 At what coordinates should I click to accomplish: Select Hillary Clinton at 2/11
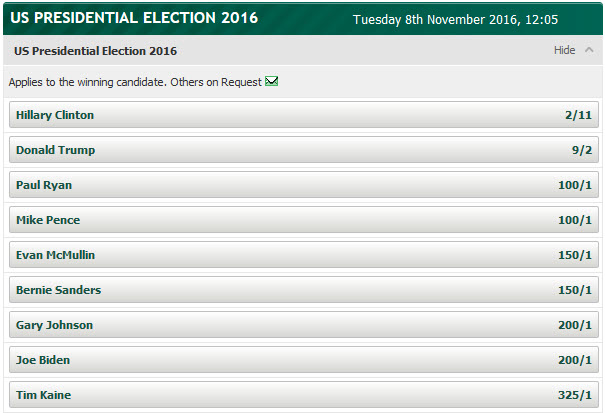coord(304,115)
